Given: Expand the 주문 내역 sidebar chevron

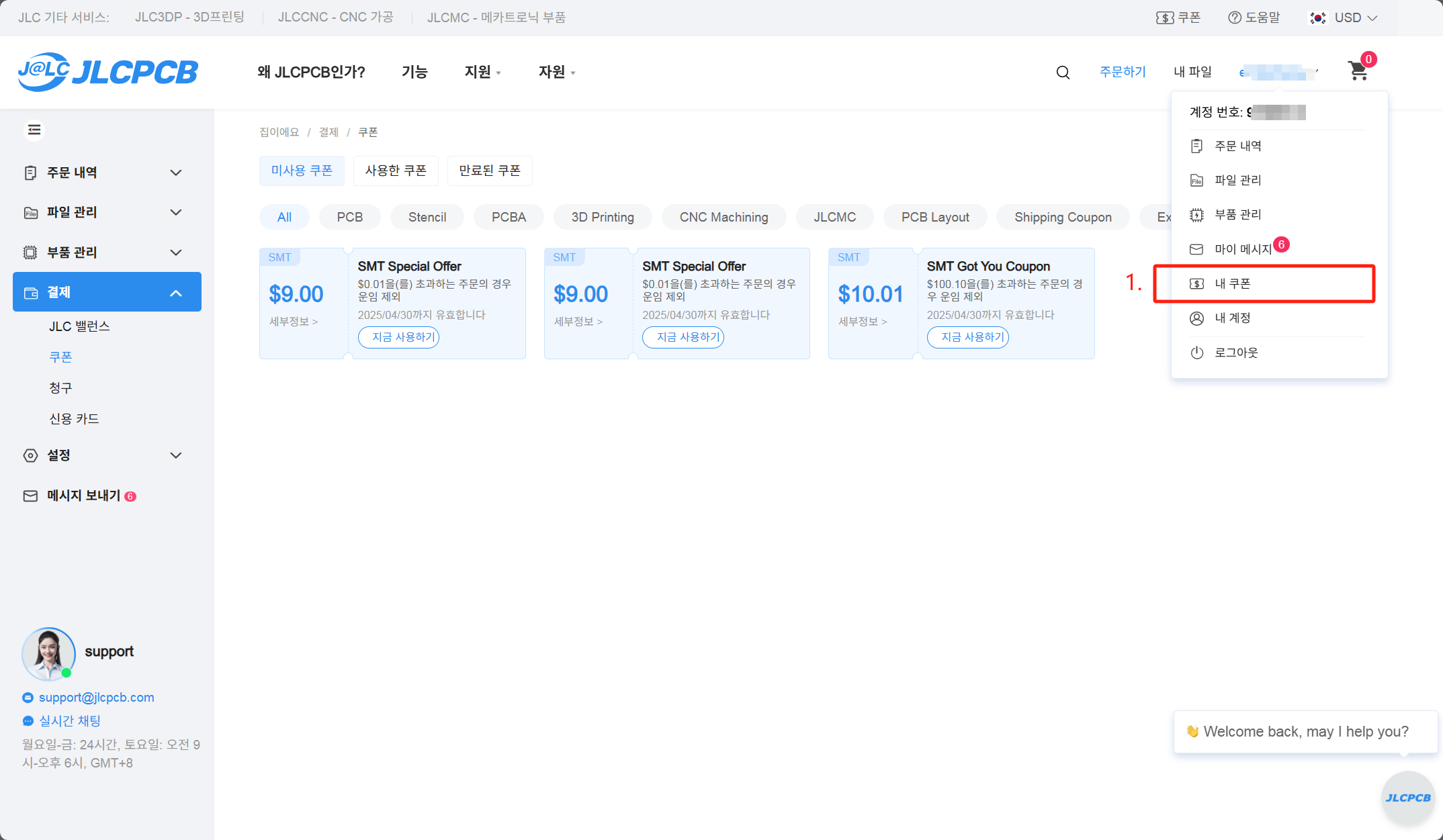Looking at the screenshot, I should tap(176, 173).
